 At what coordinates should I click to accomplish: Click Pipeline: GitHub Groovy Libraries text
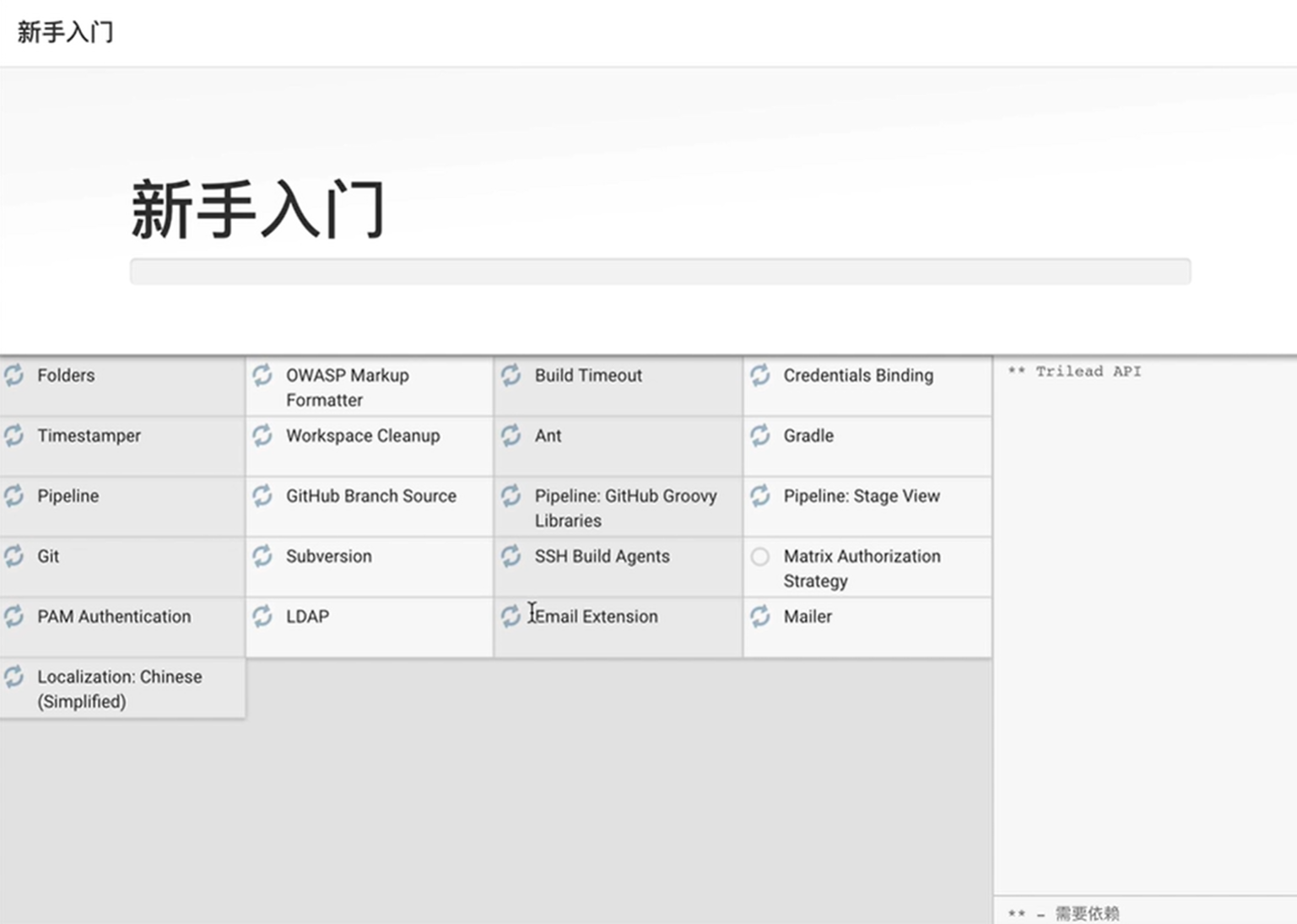point(625,508)
